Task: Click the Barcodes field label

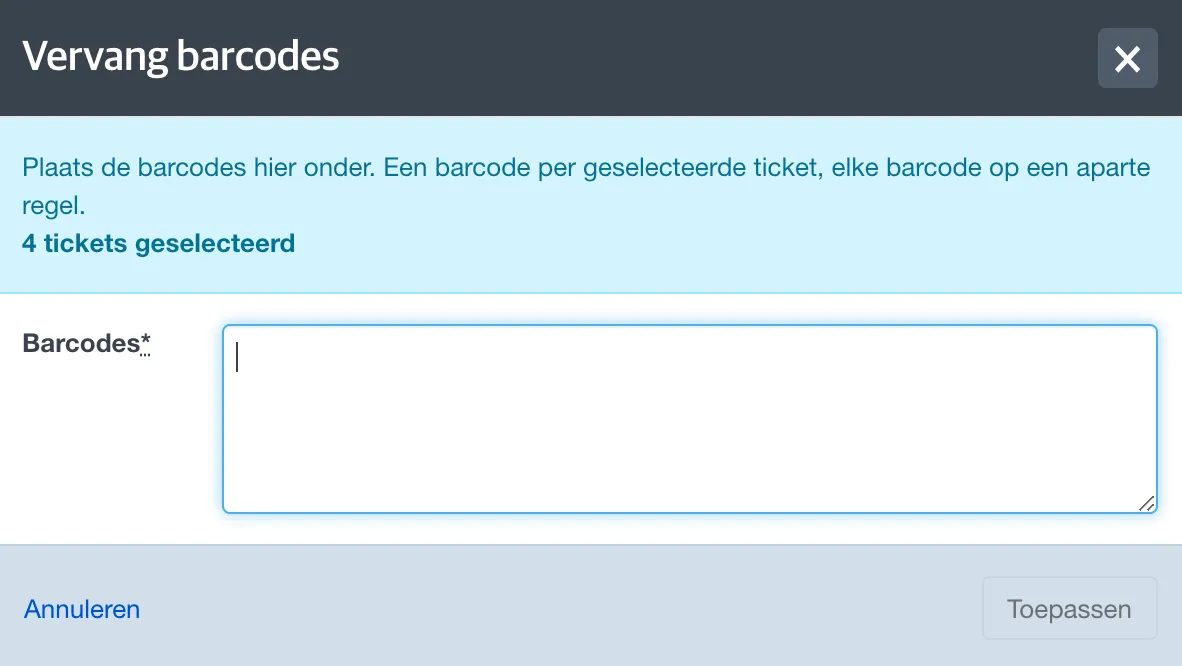Action: tap(81, 343)
